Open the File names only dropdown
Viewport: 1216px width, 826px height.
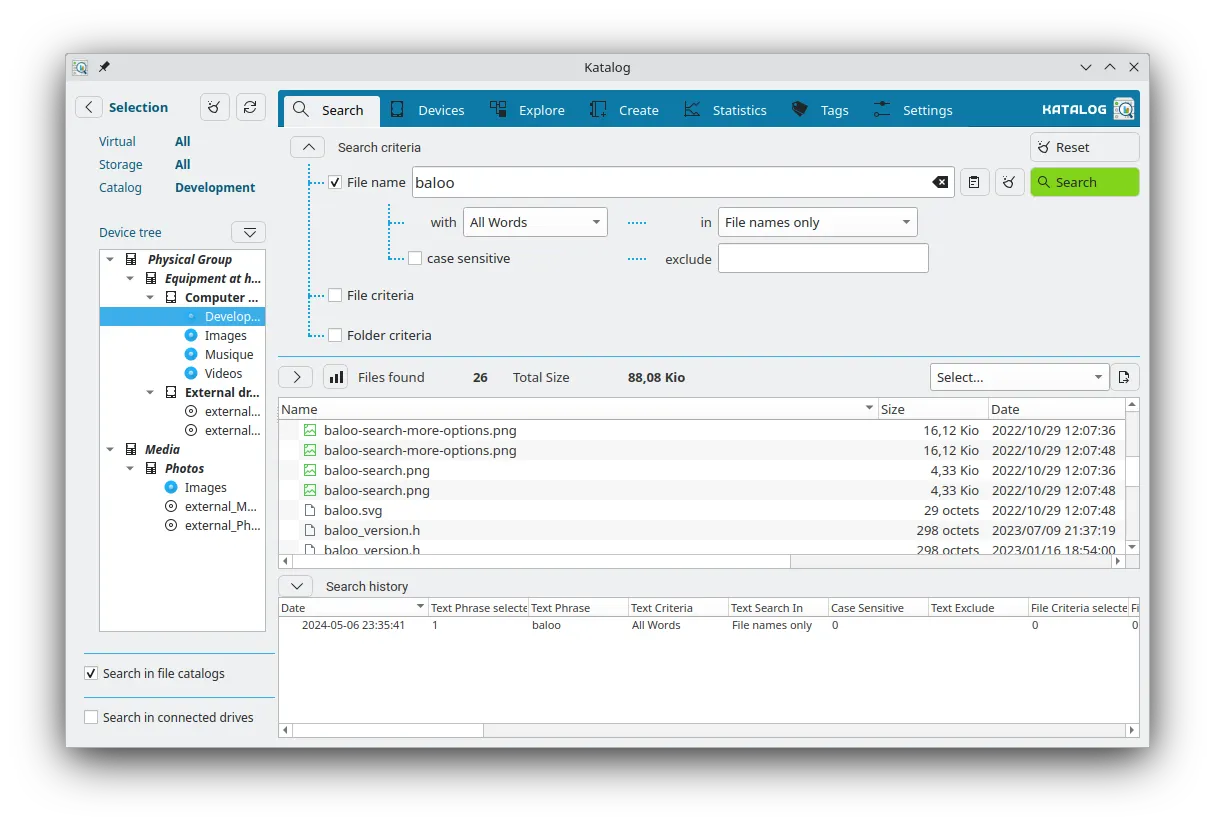click(818, 222)
